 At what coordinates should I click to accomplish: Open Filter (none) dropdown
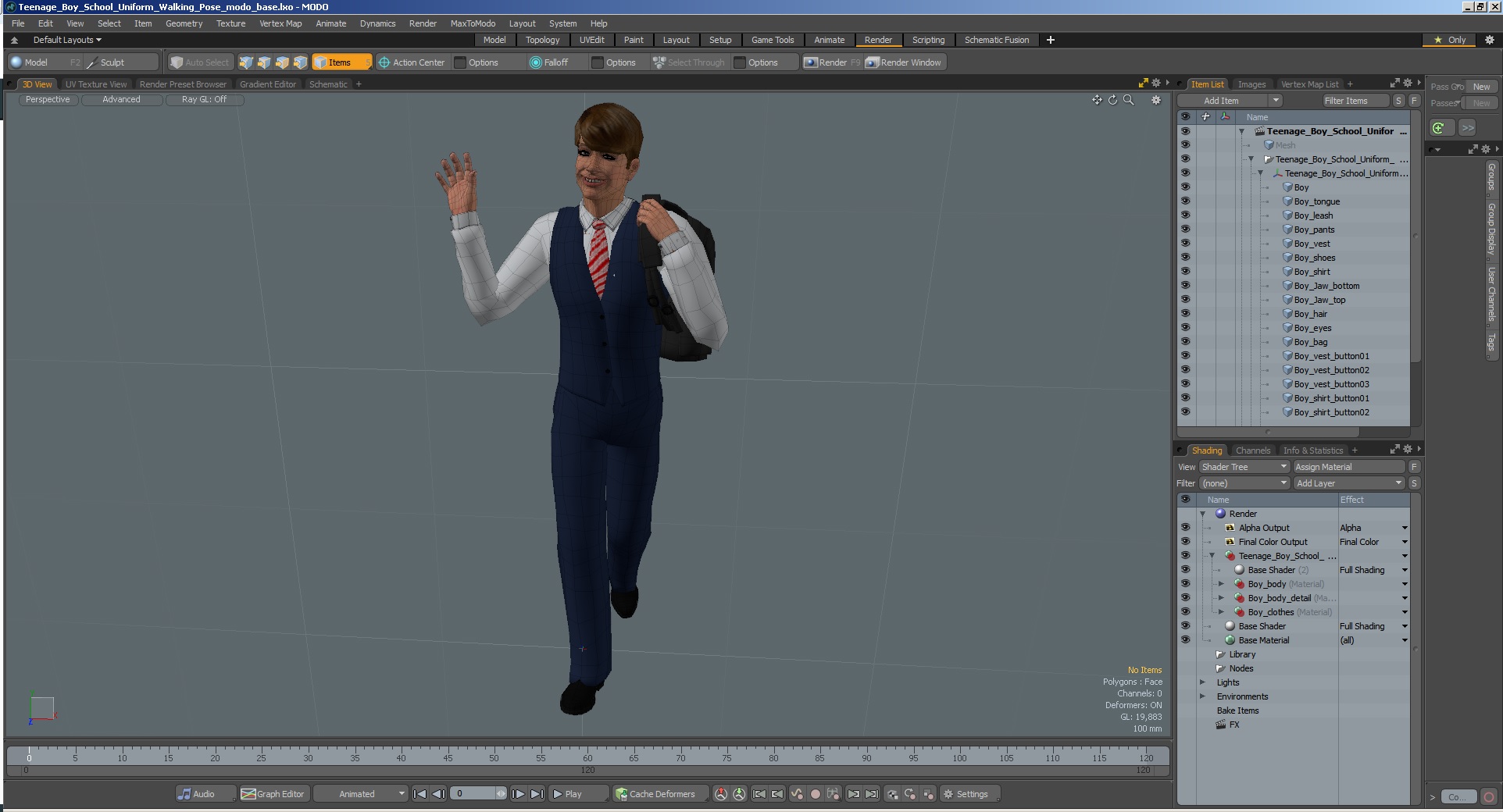click(1244, 483)
